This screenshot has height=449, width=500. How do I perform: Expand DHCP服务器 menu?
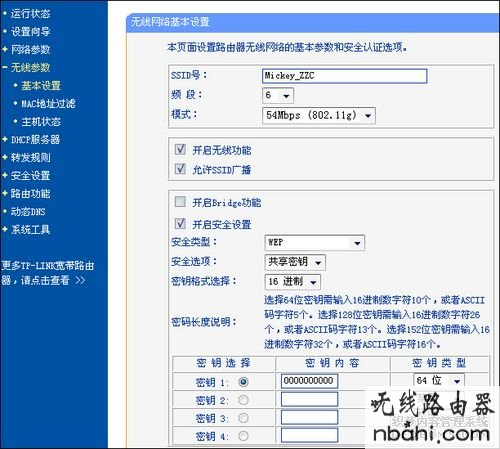[35, 140]
